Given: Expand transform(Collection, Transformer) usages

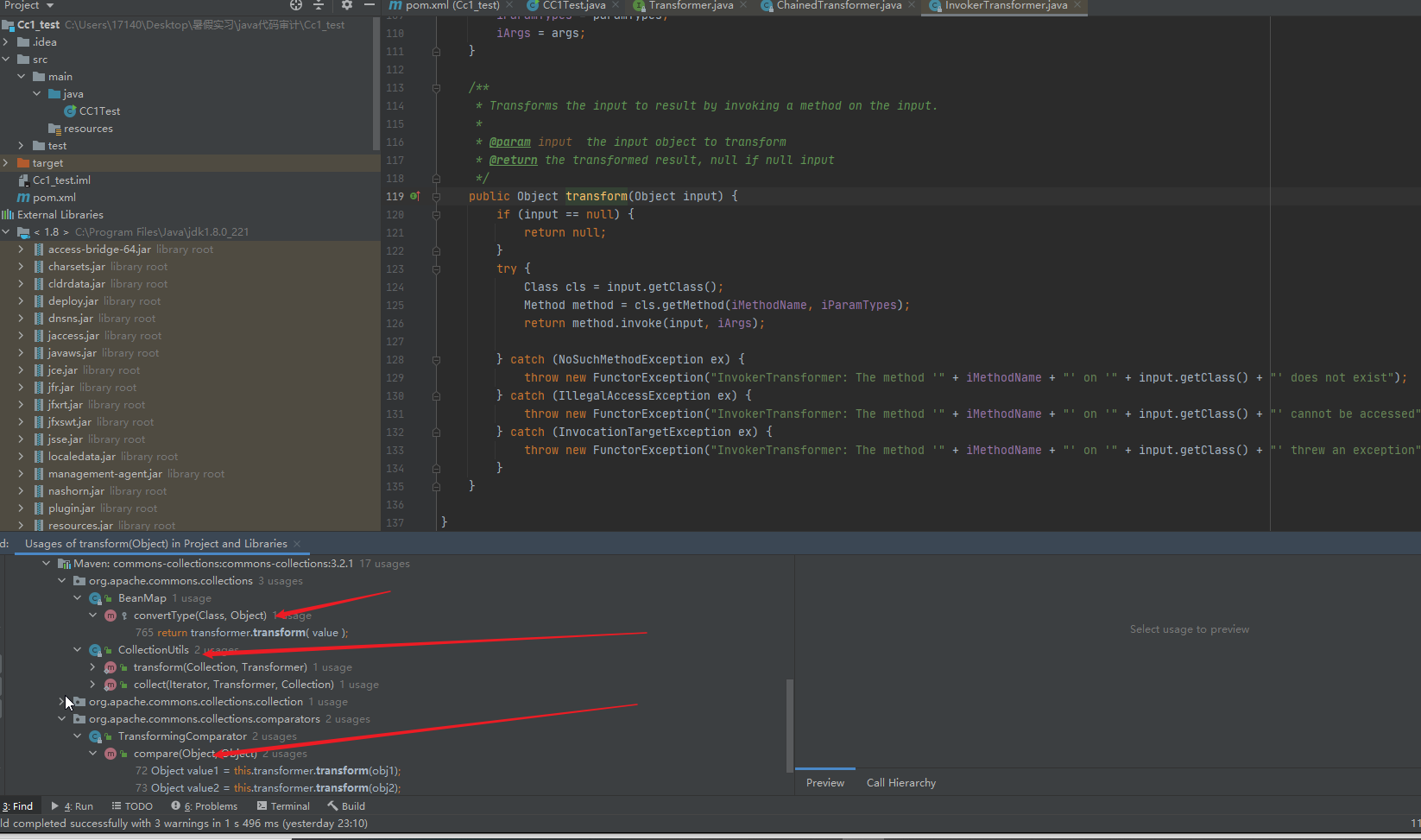Looking at the screenshot, I should pos(92,667).
